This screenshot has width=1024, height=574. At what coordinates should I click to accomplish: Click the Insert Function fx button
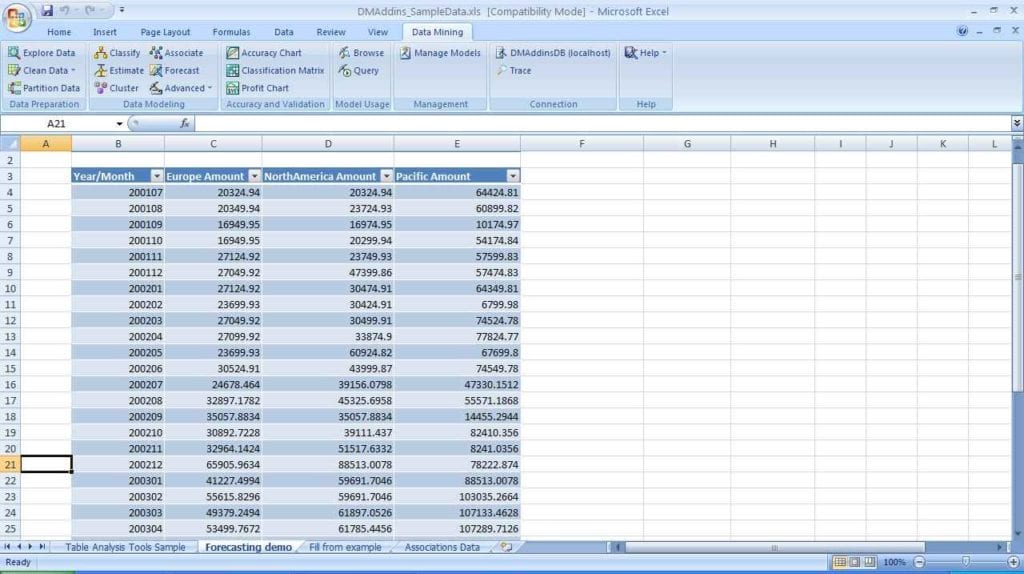coord(184,123)
